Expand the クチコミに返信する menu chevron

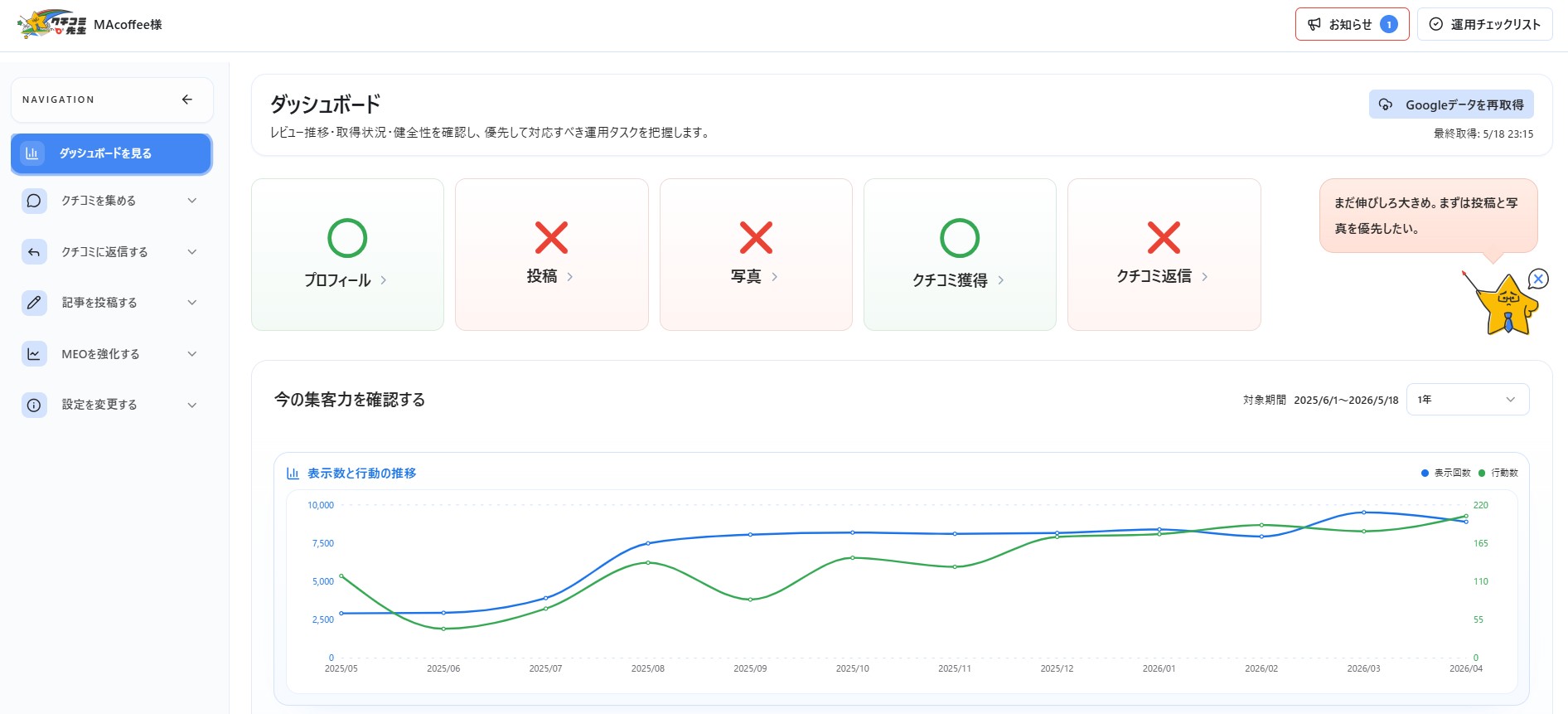pos(192,252)
